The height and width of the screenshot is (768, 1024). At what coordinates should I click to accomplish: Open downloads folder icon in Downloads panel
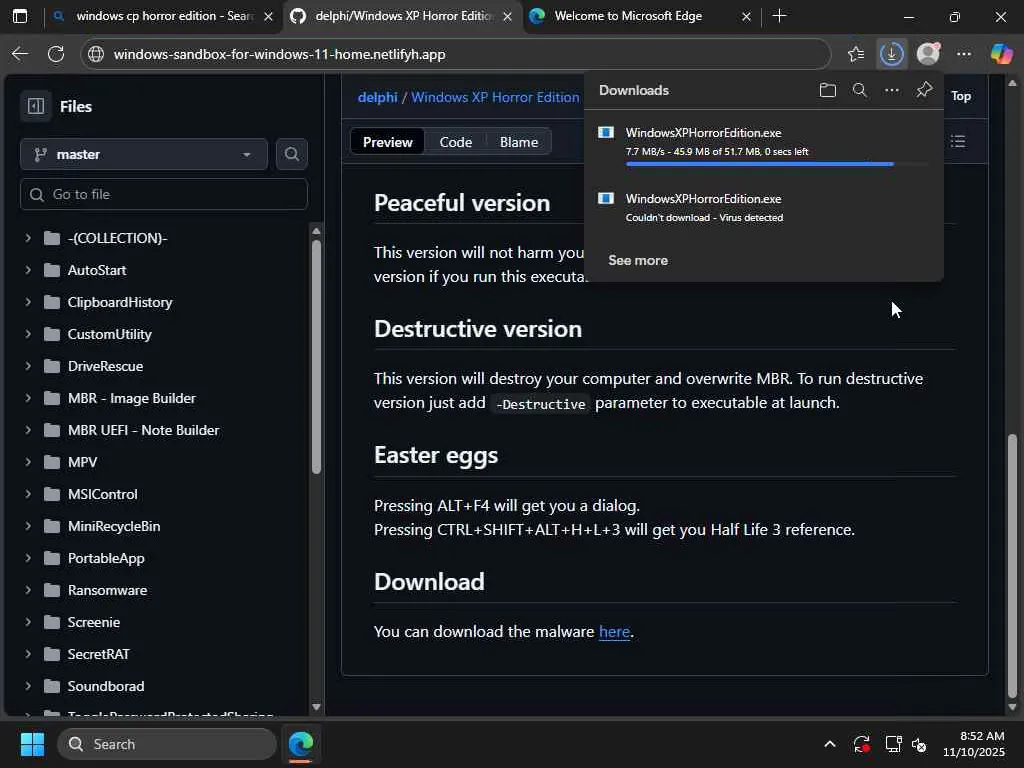(x=827, y=90)
